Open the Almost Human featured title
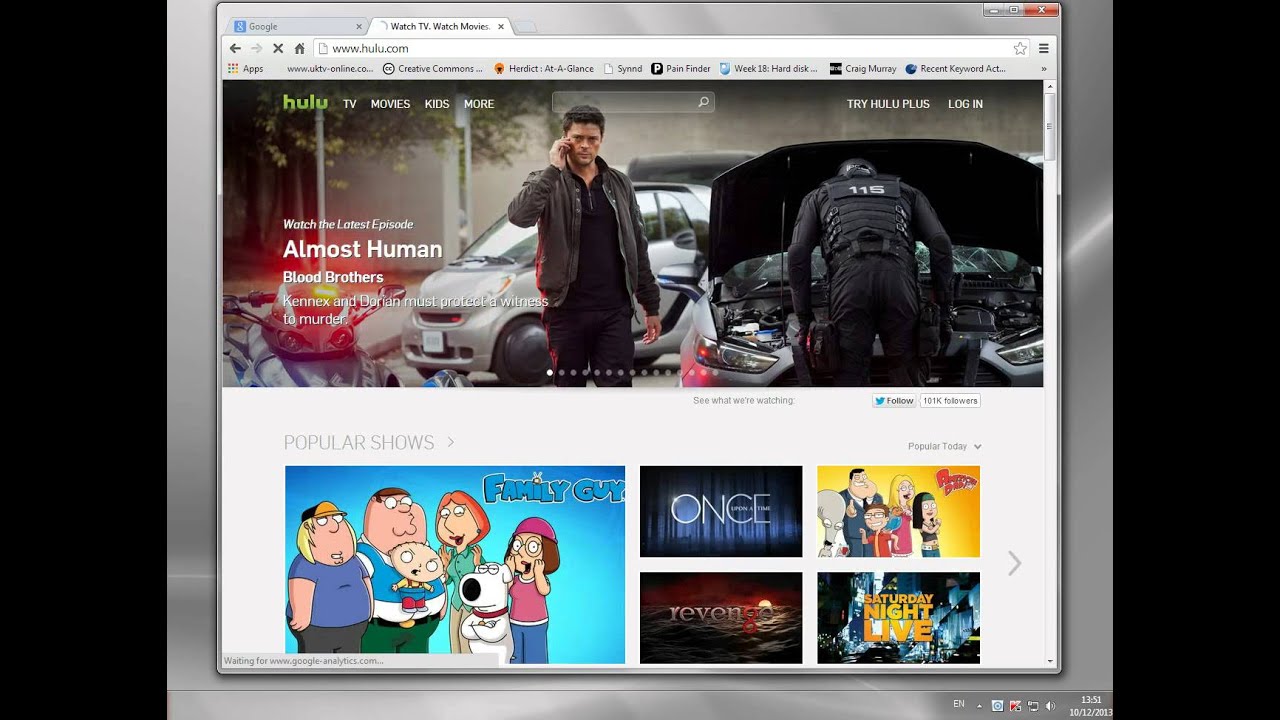This screenshot has height=720, width=1280. (x=362, y=249)
